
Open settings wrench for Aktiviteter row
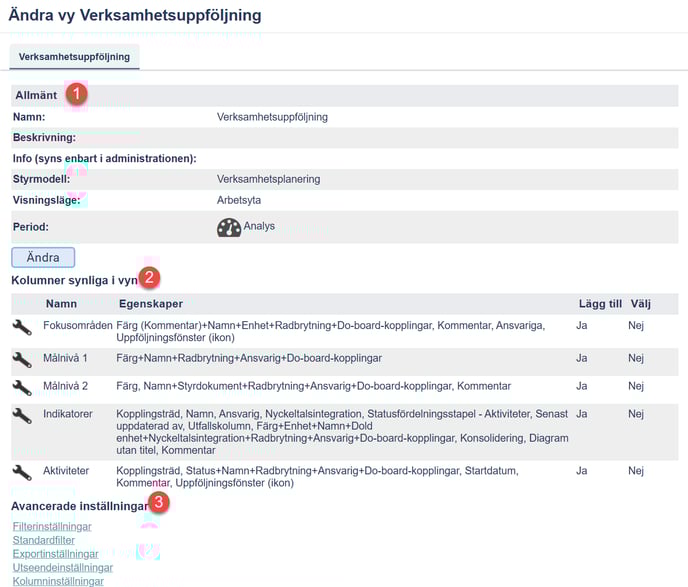click(22, 472)
